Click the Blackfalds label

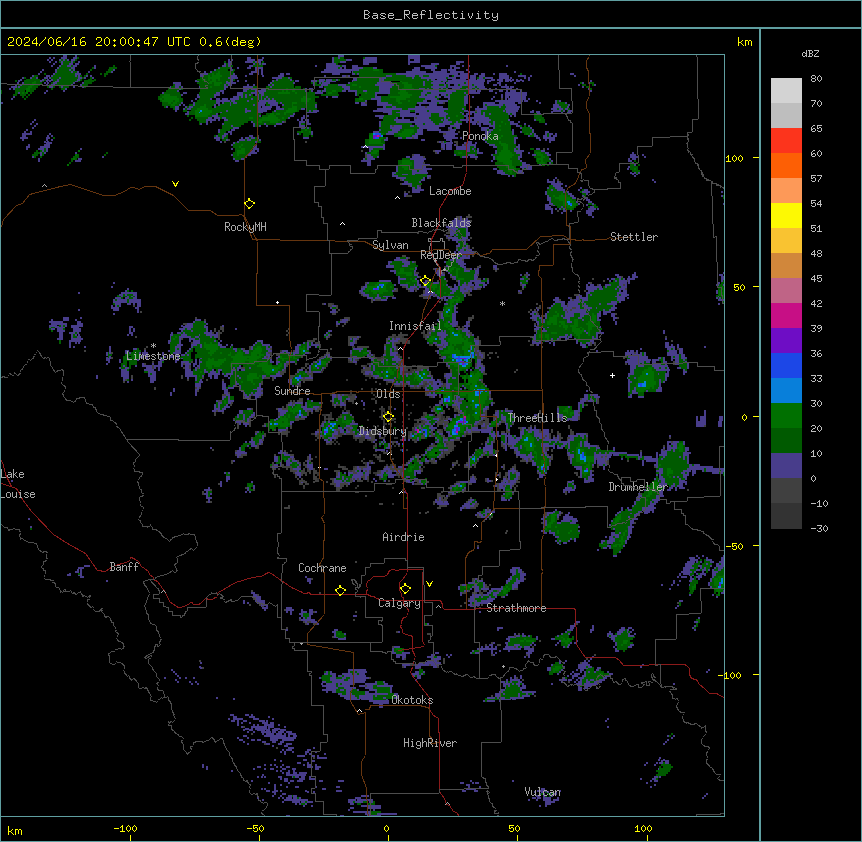441,223
